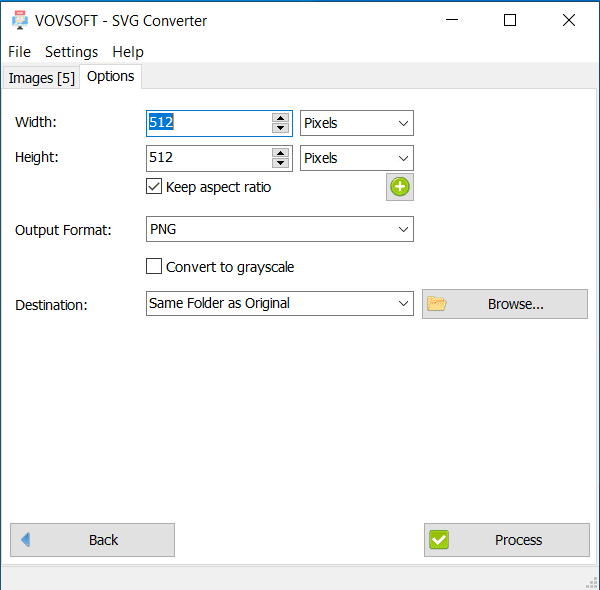The height and width of the screenshot is (590, 600).
Task: Click the VOVSOFT app icon in title bar
Action: coord(20,20)
